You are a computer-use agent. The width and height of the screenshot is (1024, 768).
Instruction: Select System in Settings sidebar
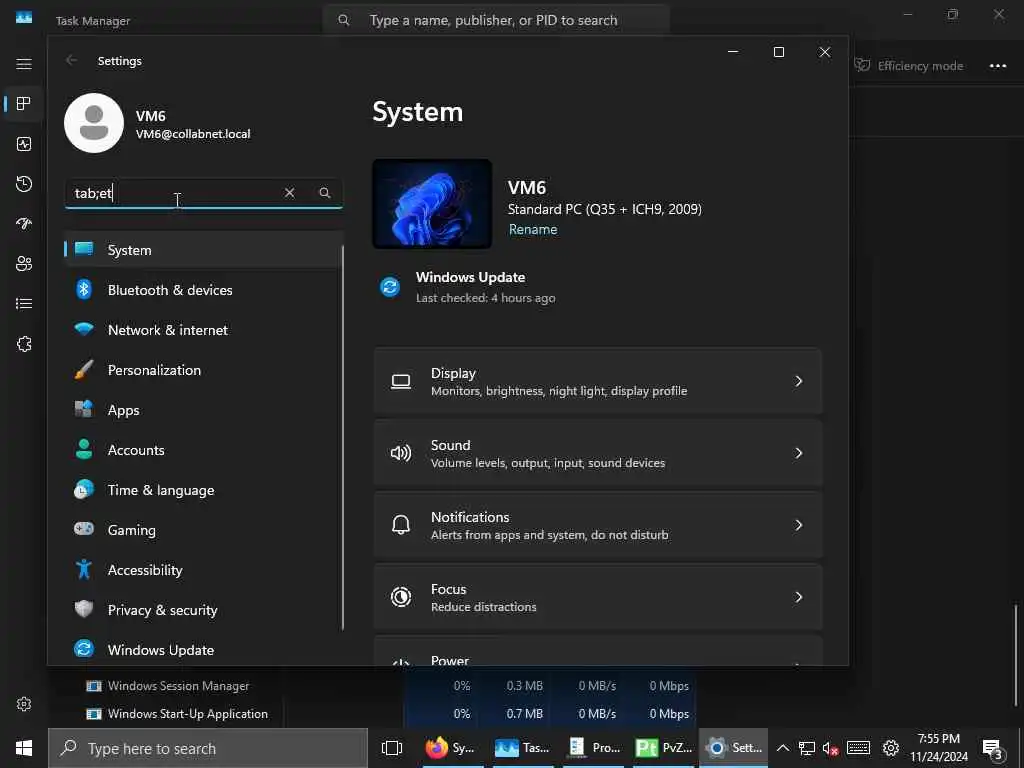point(203,249)
